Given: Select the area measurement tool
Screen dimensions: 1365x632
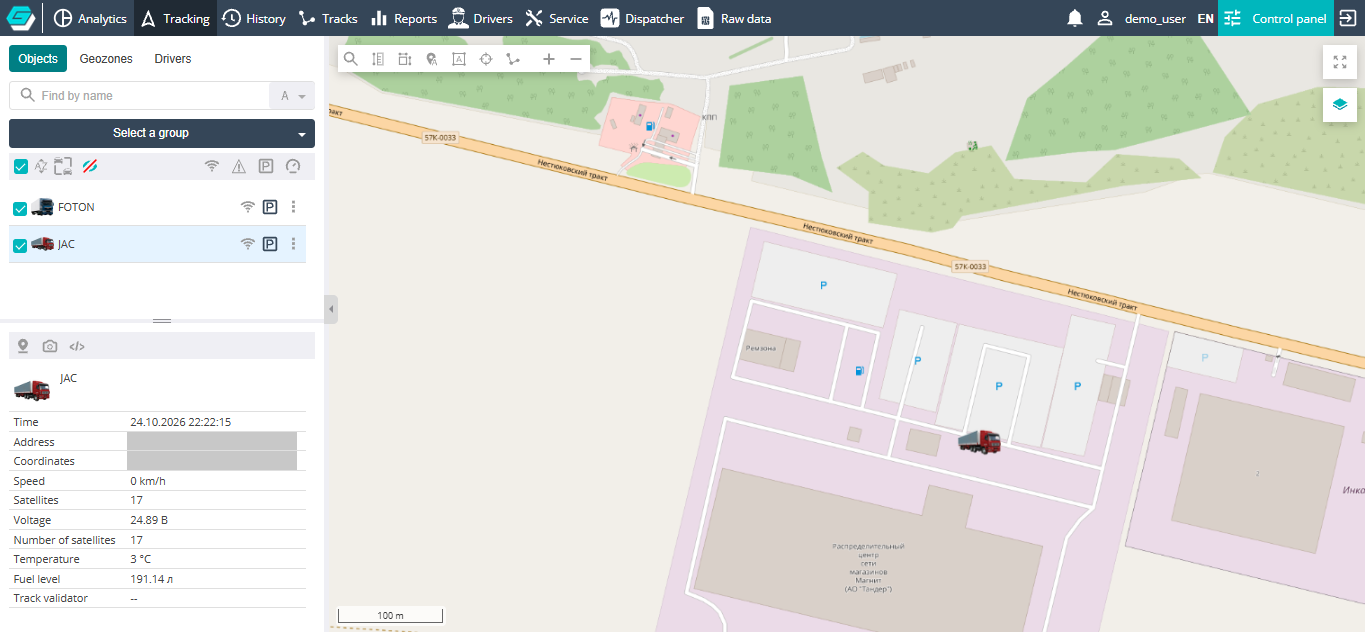Looking at the screenshot, I should (x=405, y=59).
